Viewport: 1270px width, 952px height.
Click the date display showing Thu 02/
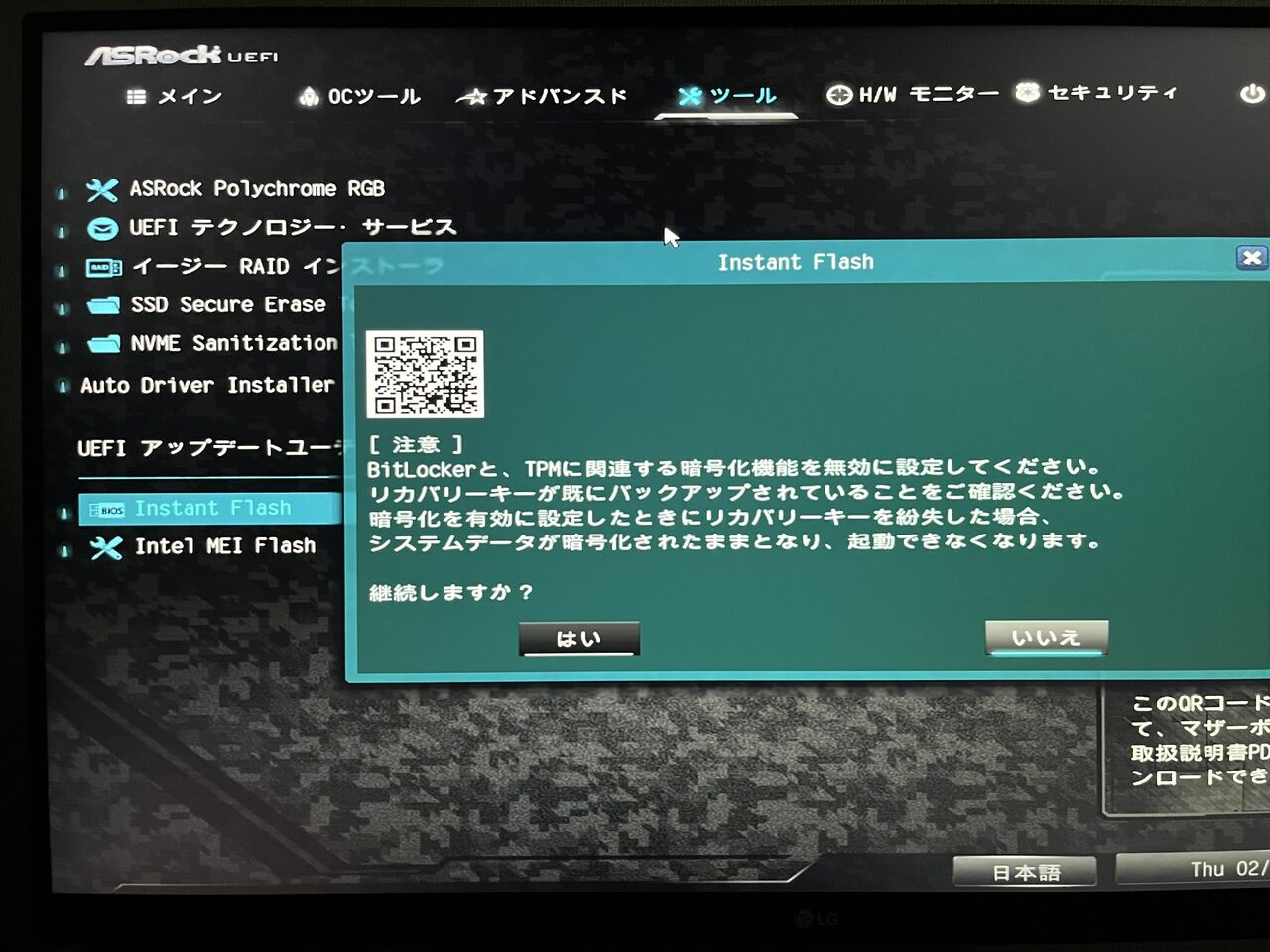[x=1194, y=869]
